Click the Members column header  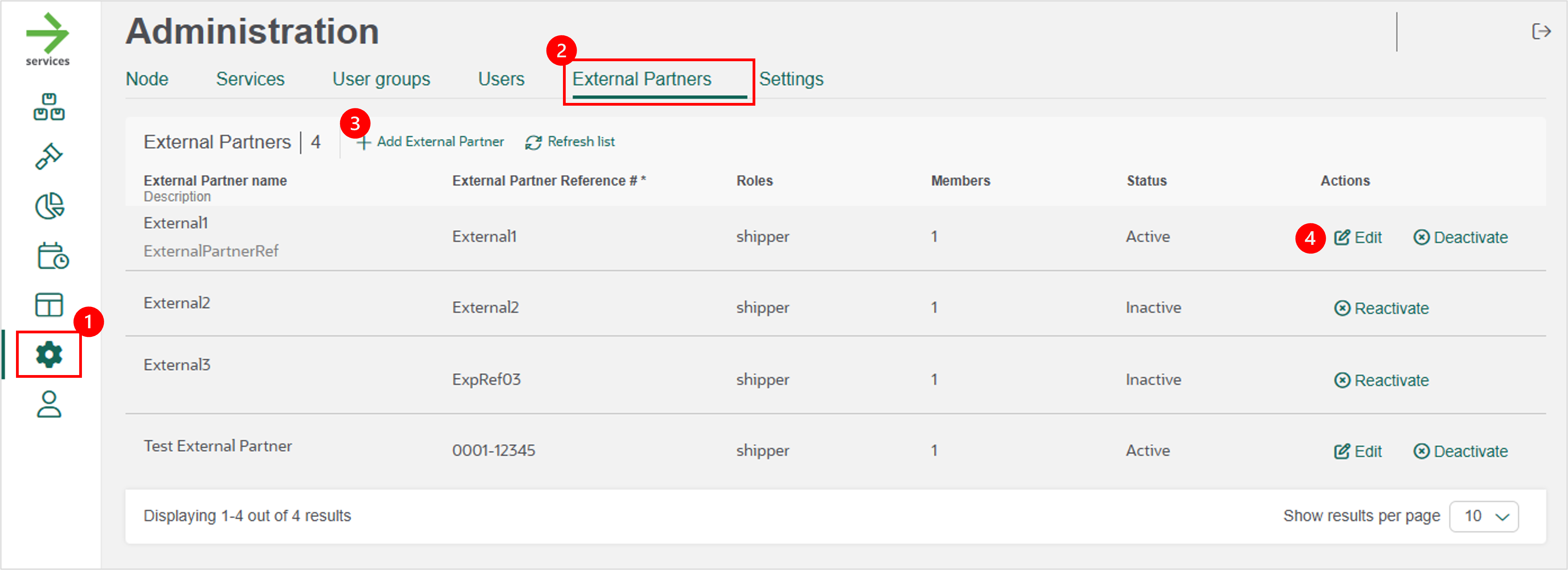click(961, 181)
